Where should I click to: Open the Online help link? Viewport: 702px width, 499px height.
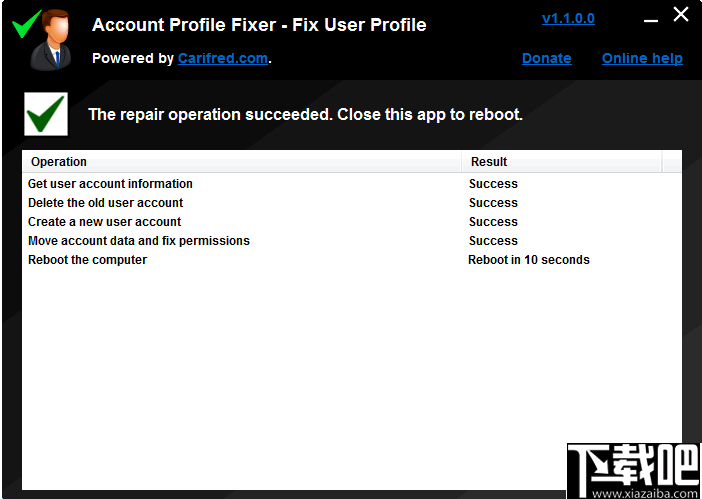(x=642, y=58)
